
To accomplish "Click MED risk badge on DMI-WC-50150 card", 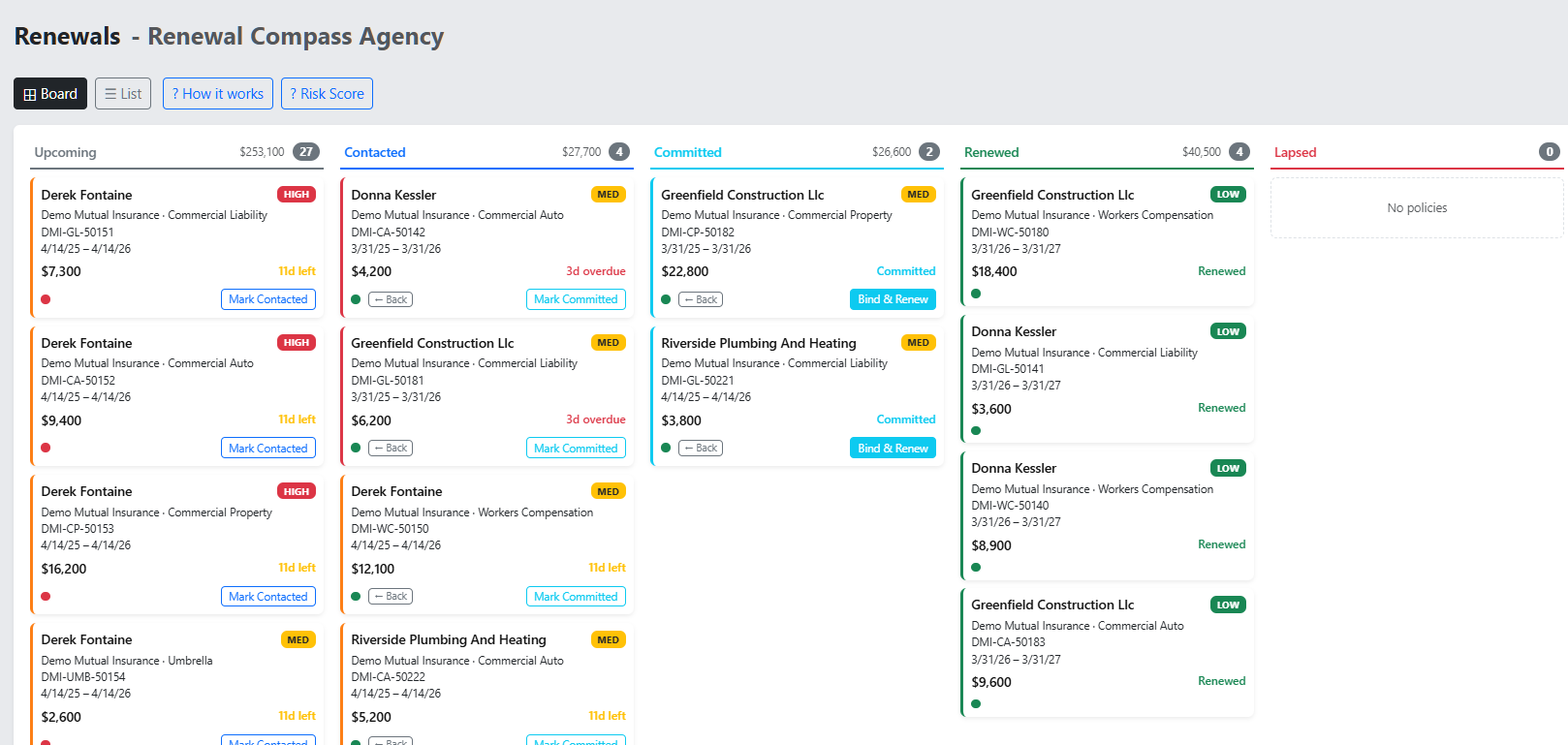I will pos(609,491).
